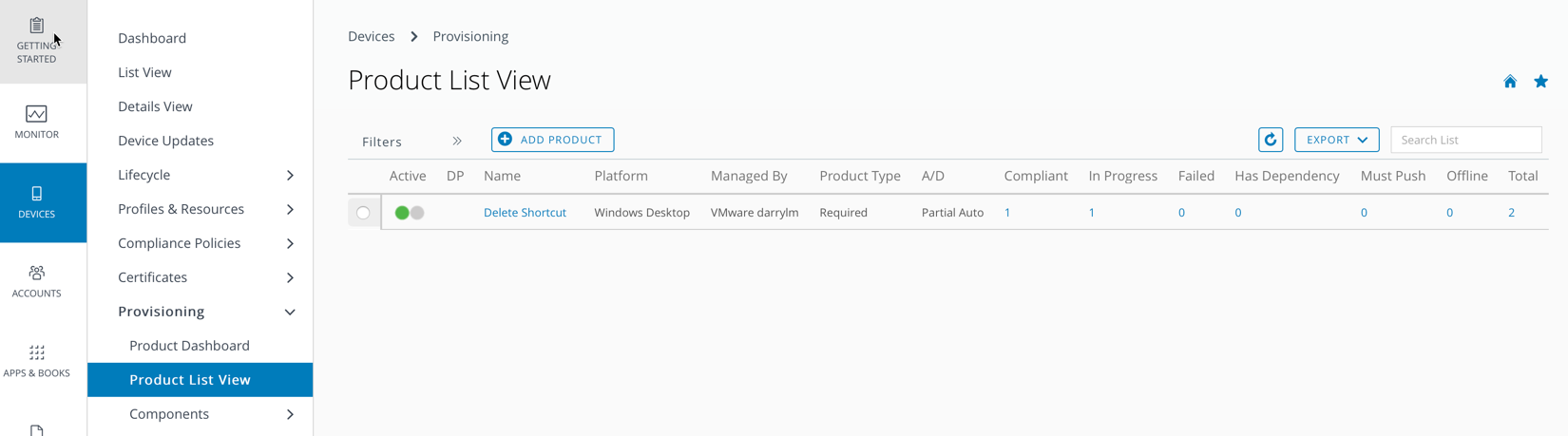The width and height of the screenshot is (1568, 436).
Task: Click the Search List input field
Action: point(1465,140)
